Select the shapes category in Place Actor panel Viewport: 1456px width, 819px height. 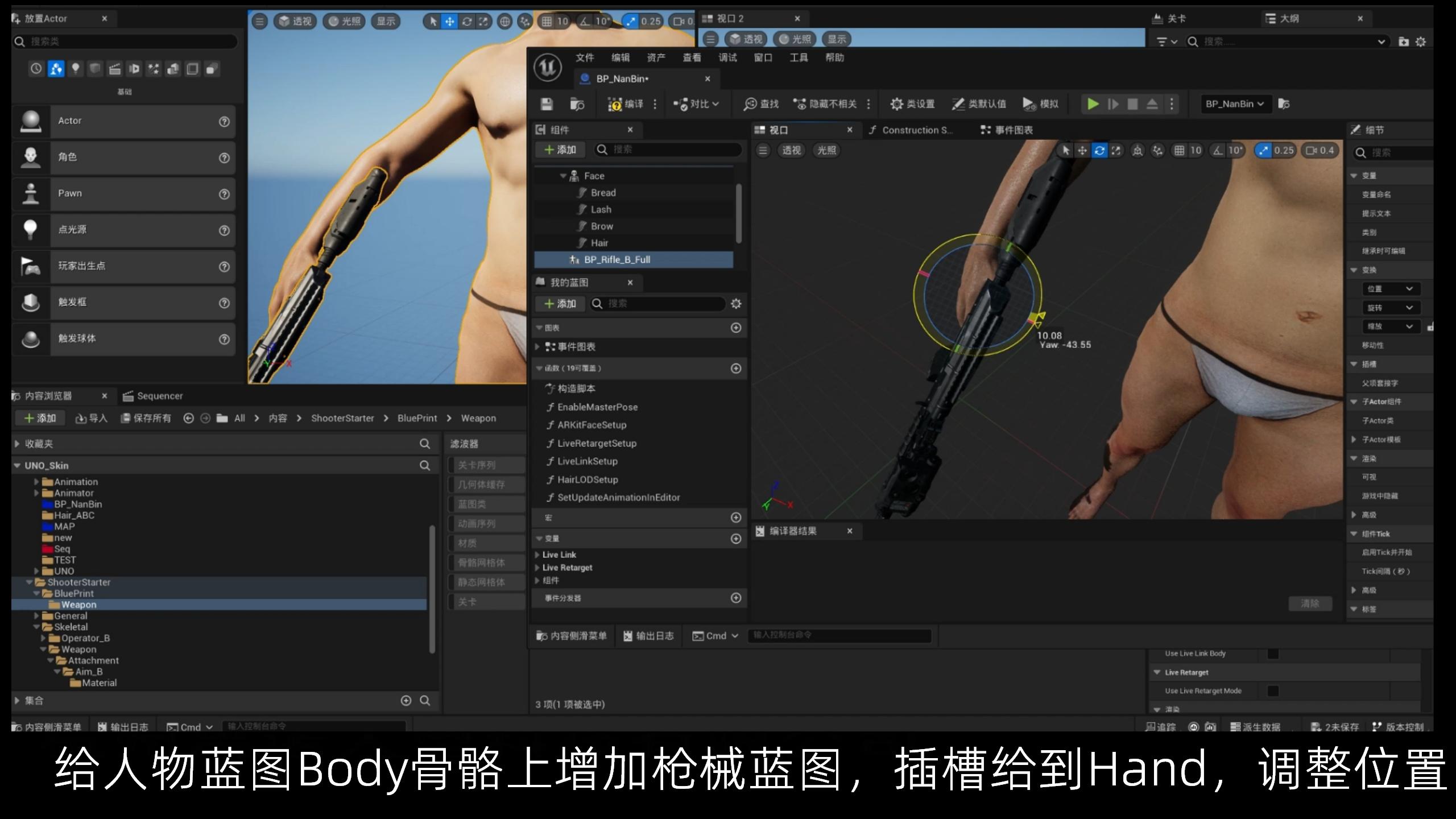pyautogui.click(x=95, y=69)
